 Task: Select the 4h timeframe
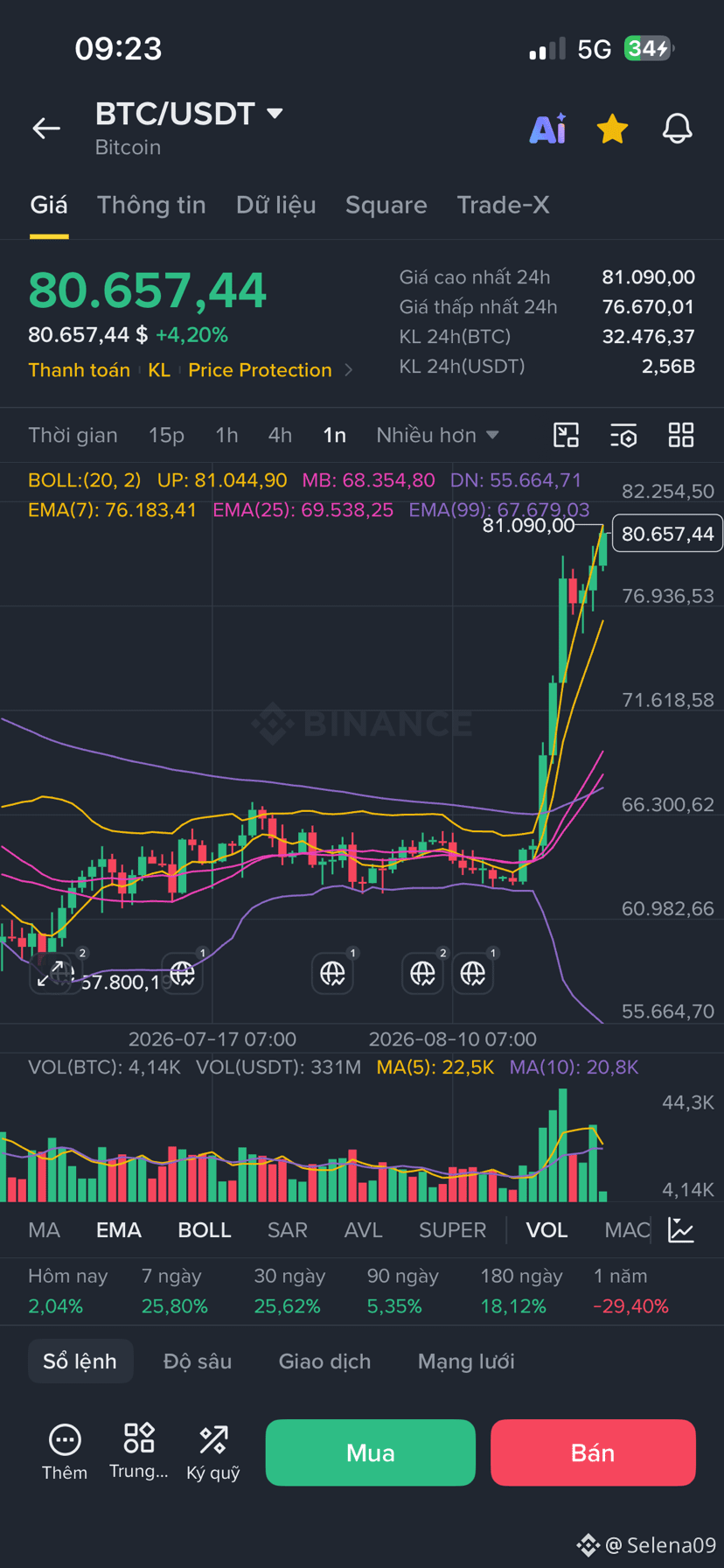coord(280,435)
